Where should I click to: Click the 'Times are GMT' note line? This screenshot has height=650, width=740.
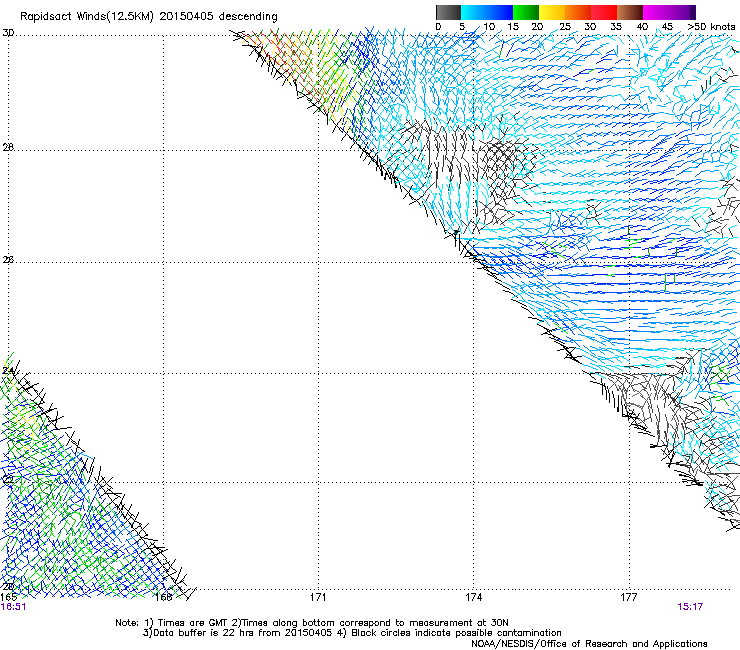(312, 623)
